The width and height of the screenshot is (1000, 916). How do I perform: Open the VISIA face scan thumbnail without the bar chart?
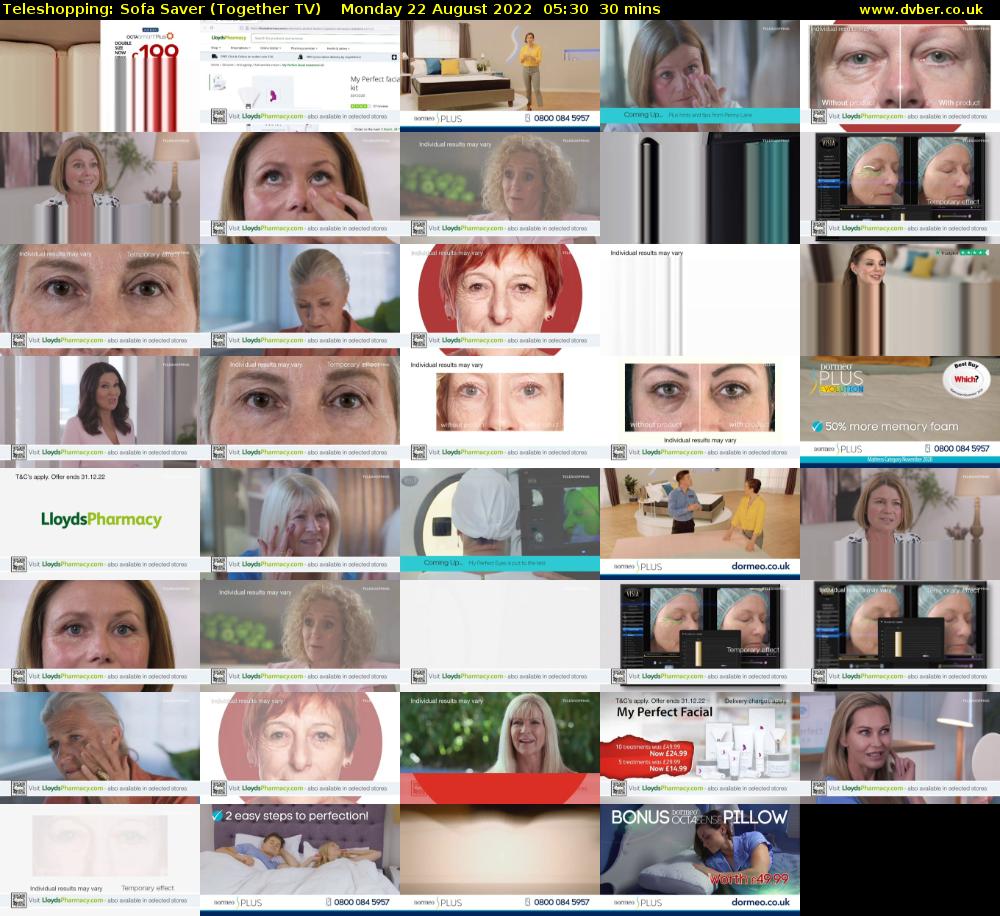(900, 188)
